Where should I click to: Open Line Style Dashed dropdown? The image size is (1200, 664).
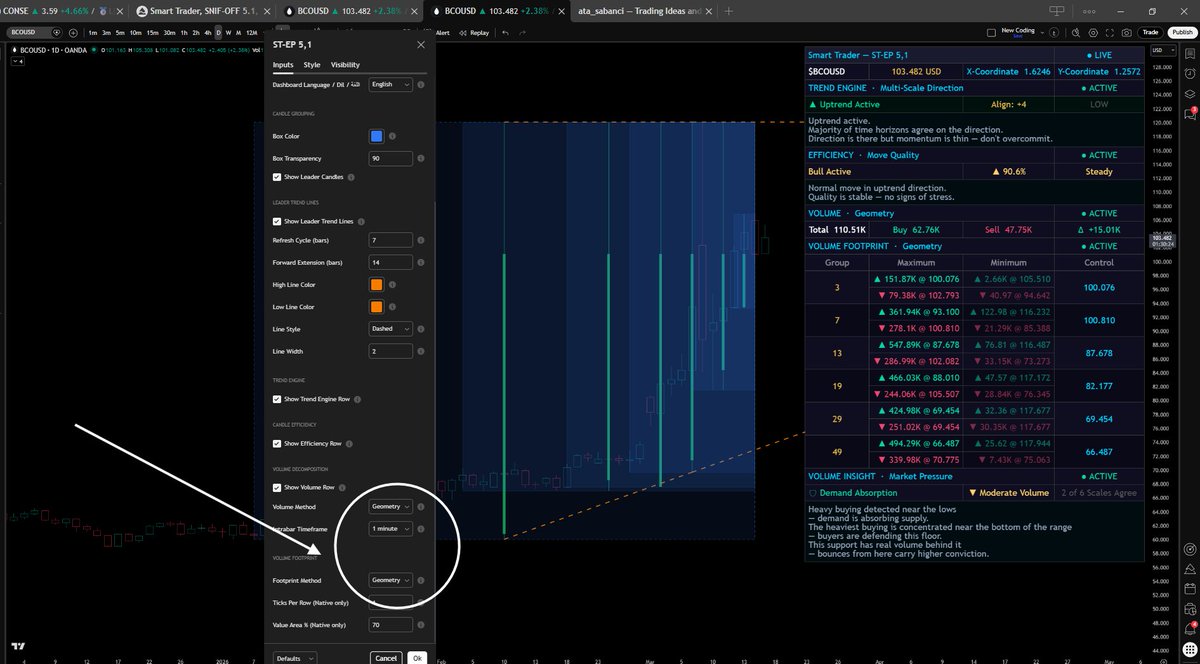click(x=391, y=328)
